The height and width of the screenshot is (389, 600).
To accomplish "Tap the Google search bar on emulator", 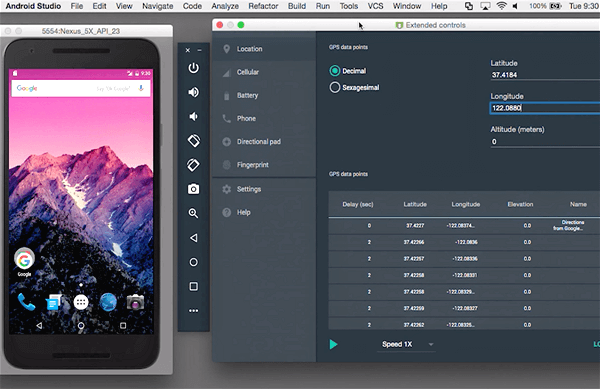I will (x=81, y=88).
